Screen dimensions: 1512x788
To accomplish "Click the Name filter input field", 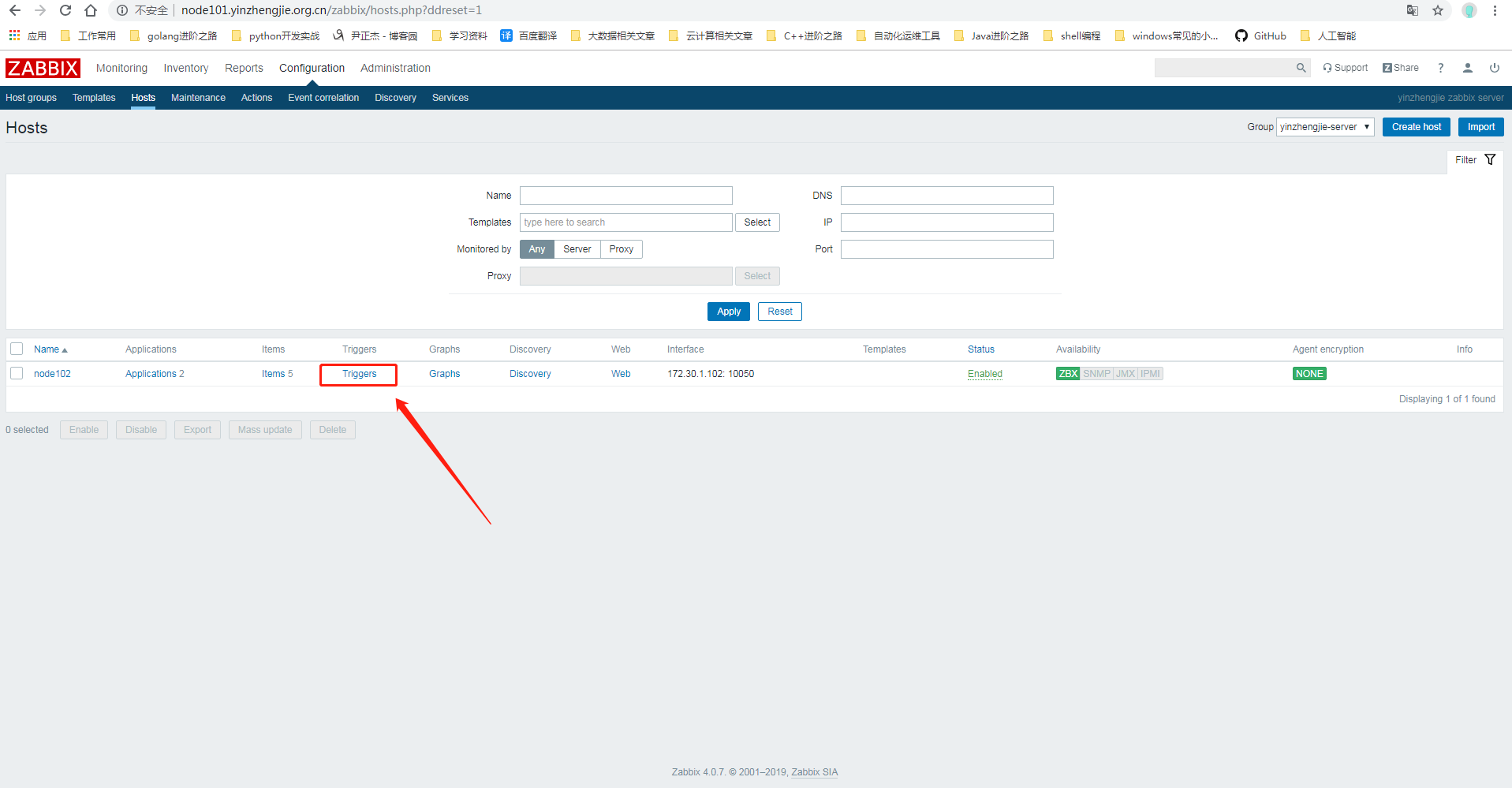I will tap(626, 196).
